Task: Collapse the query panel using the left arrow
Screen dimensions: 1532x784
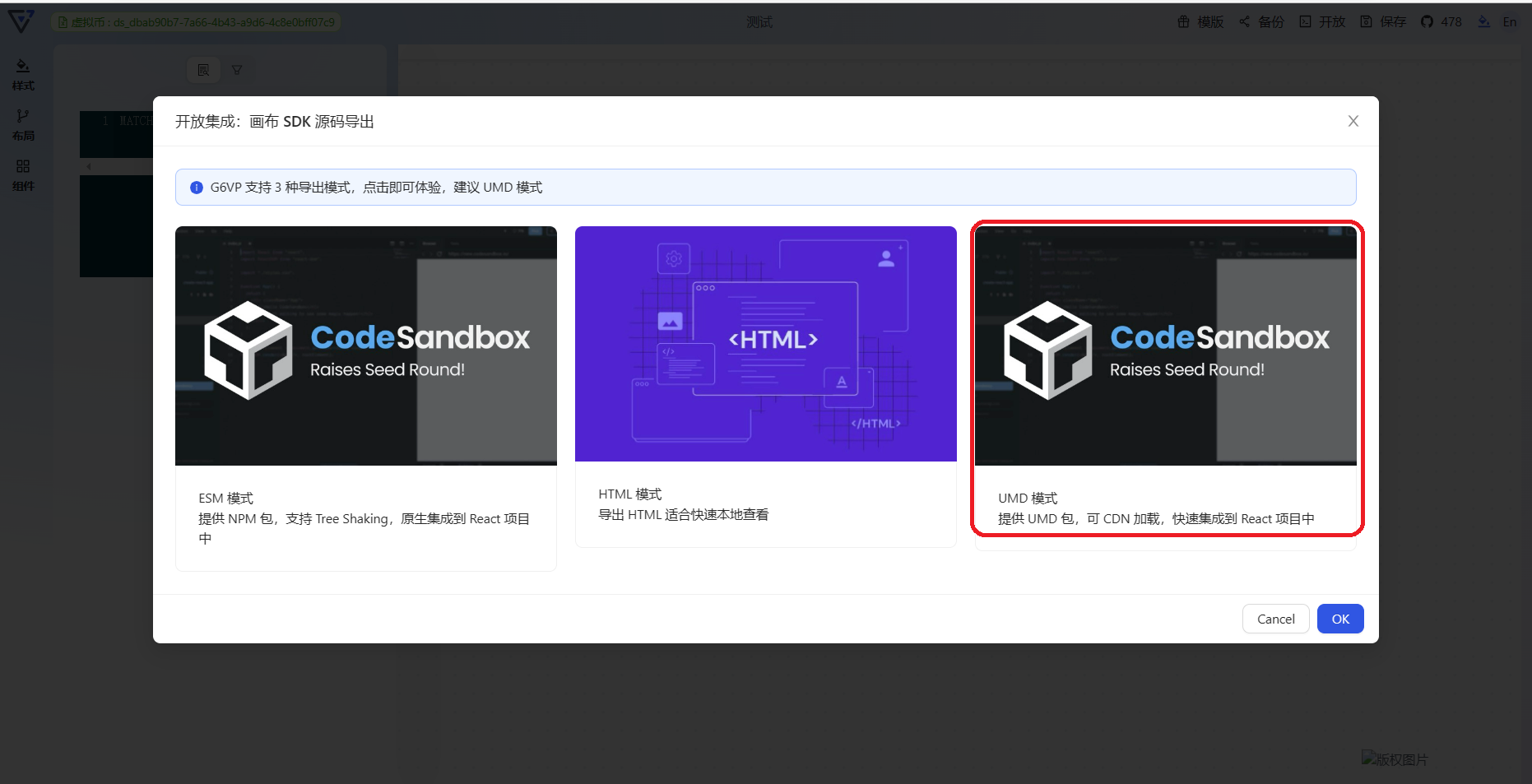Action: click(x=89, y=166)
